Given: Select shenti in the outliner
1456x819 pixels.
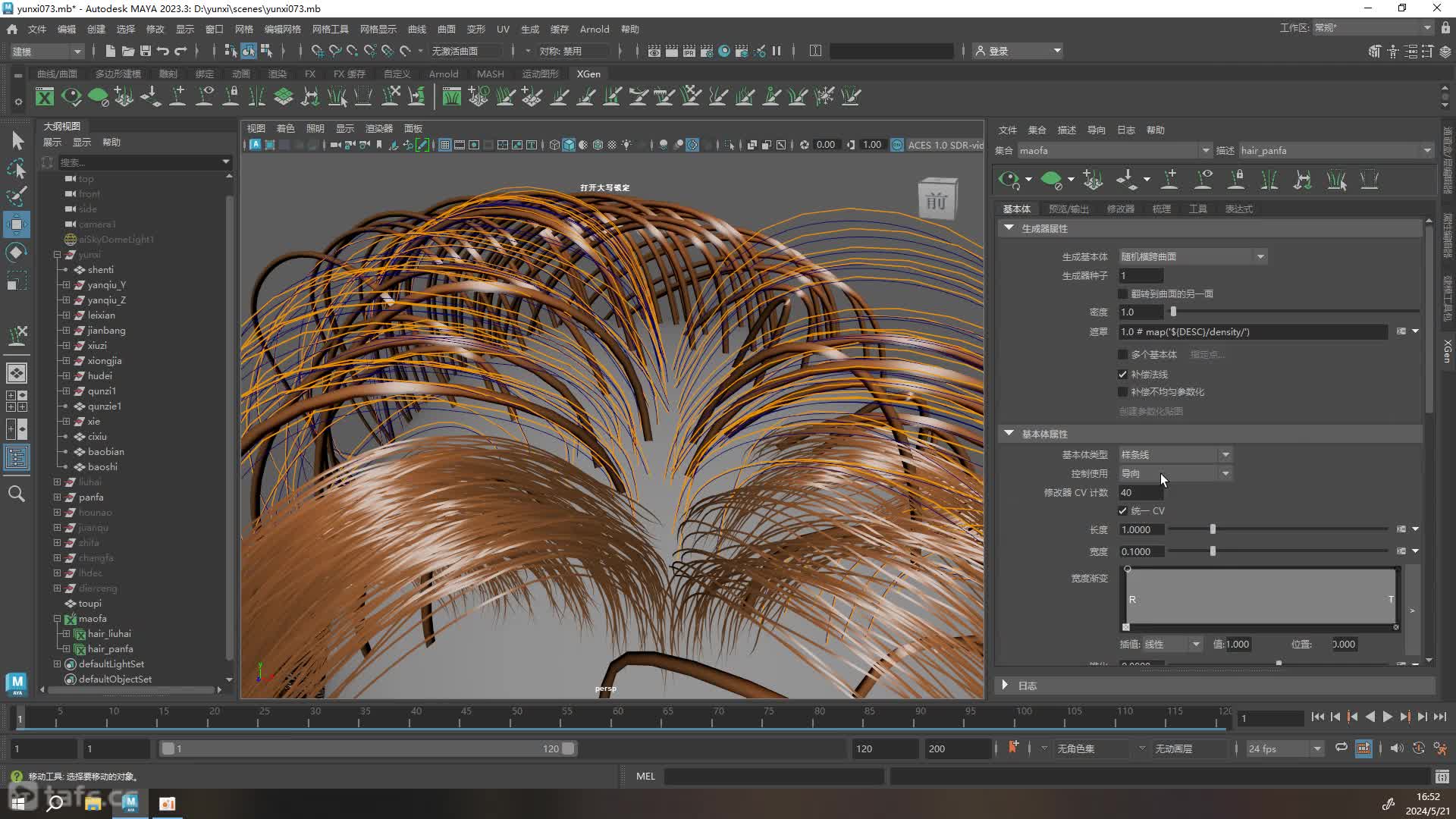Looking at the screenshot, I should tap(101, 269).
